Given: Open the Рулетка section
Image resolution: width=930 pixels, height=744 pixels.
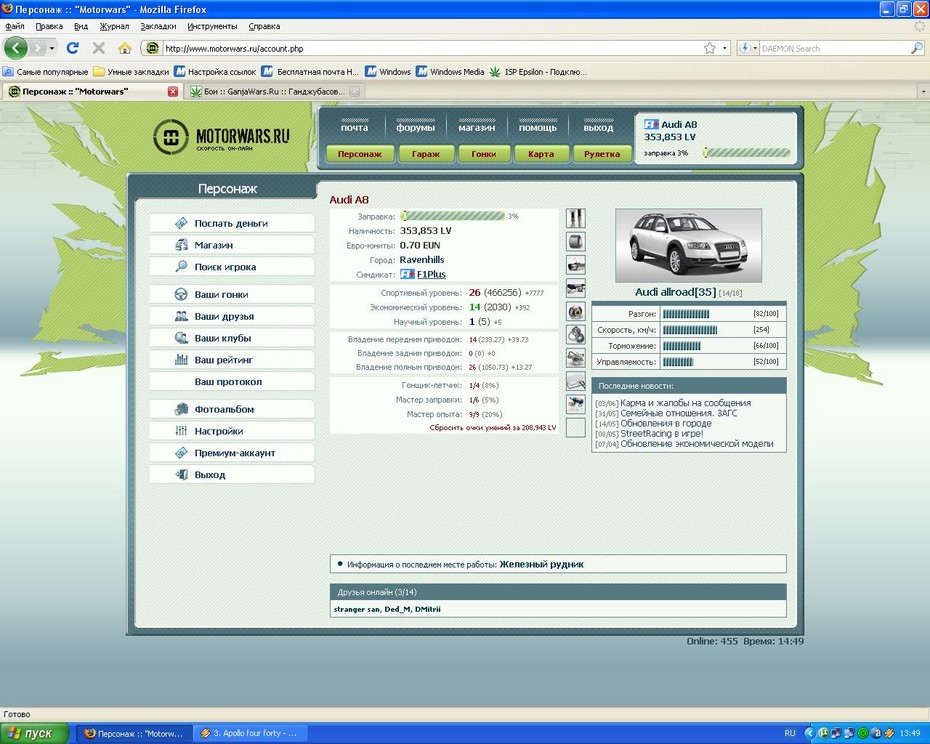Looking at the screenshot, I should [601, 154].
